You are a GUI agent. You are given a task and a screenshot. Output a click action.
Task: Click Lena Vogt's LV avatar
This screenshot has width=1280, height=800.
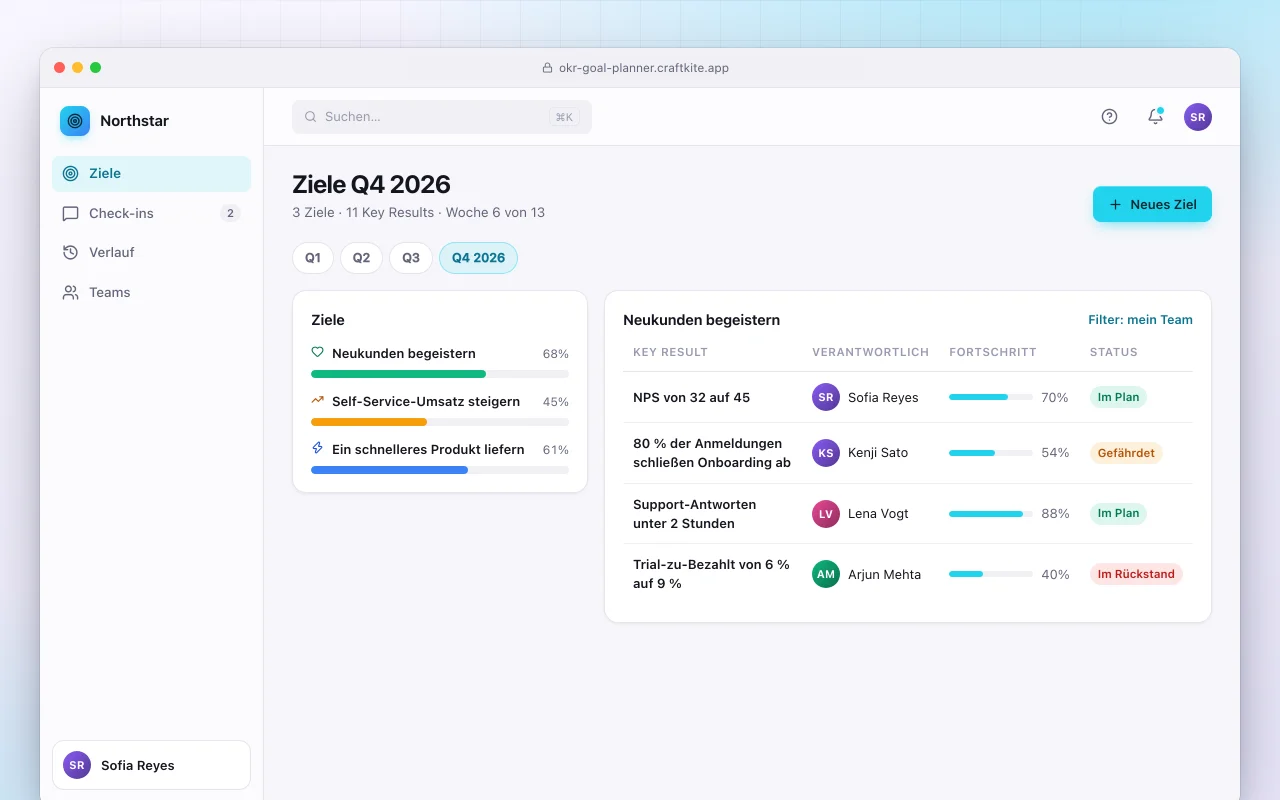(826, 514)
